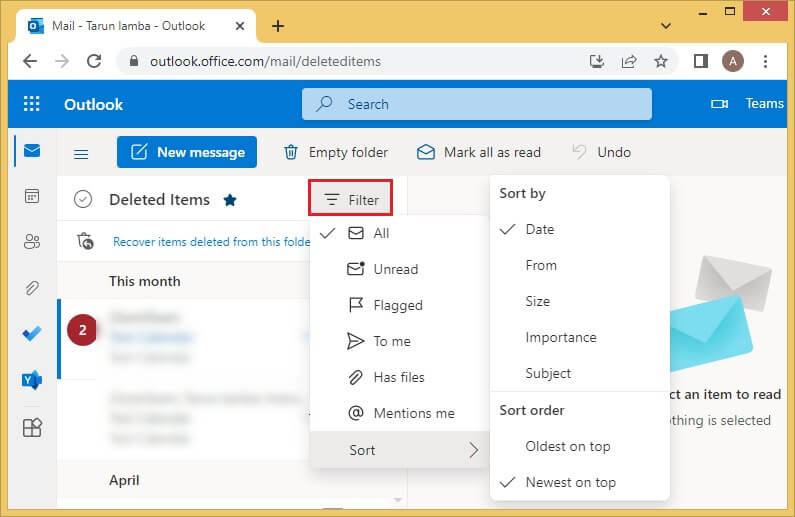Screen dimensions: 795x517
Task: Toggle the browser side panel icon
Action: coord(701,61)
